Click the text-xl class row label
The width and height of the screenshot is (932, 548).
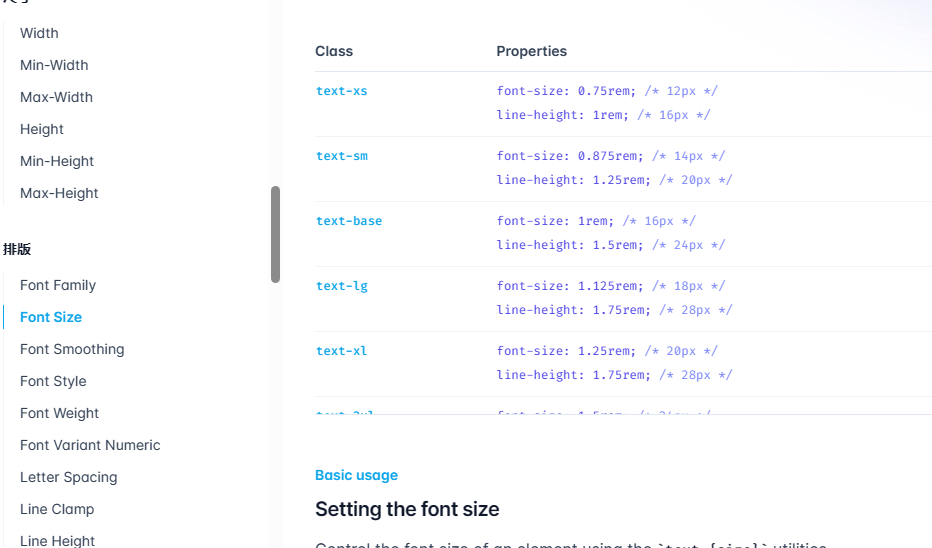[342, 351]
